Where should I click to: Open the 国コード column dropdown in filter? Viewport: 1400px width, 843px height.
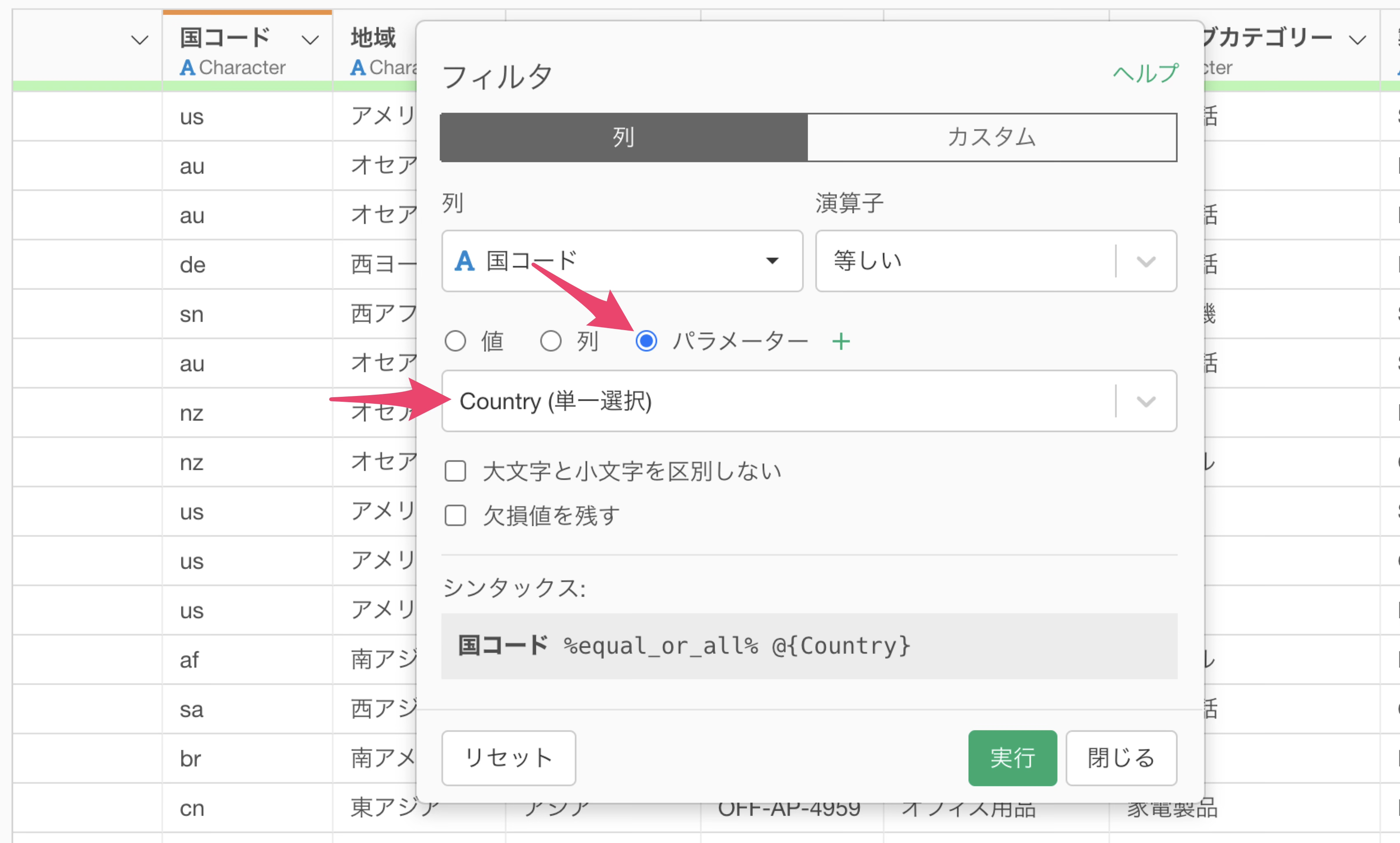[622, 261]
